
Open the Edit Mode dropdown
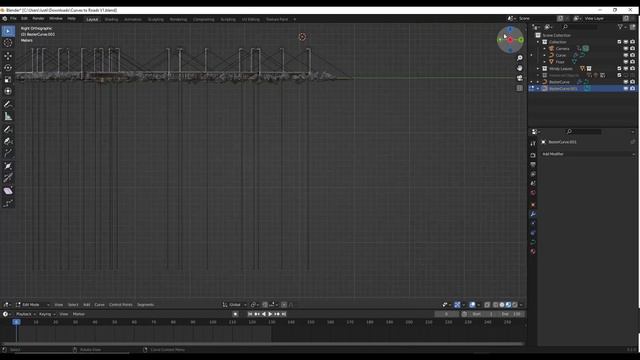click(33, 305)
